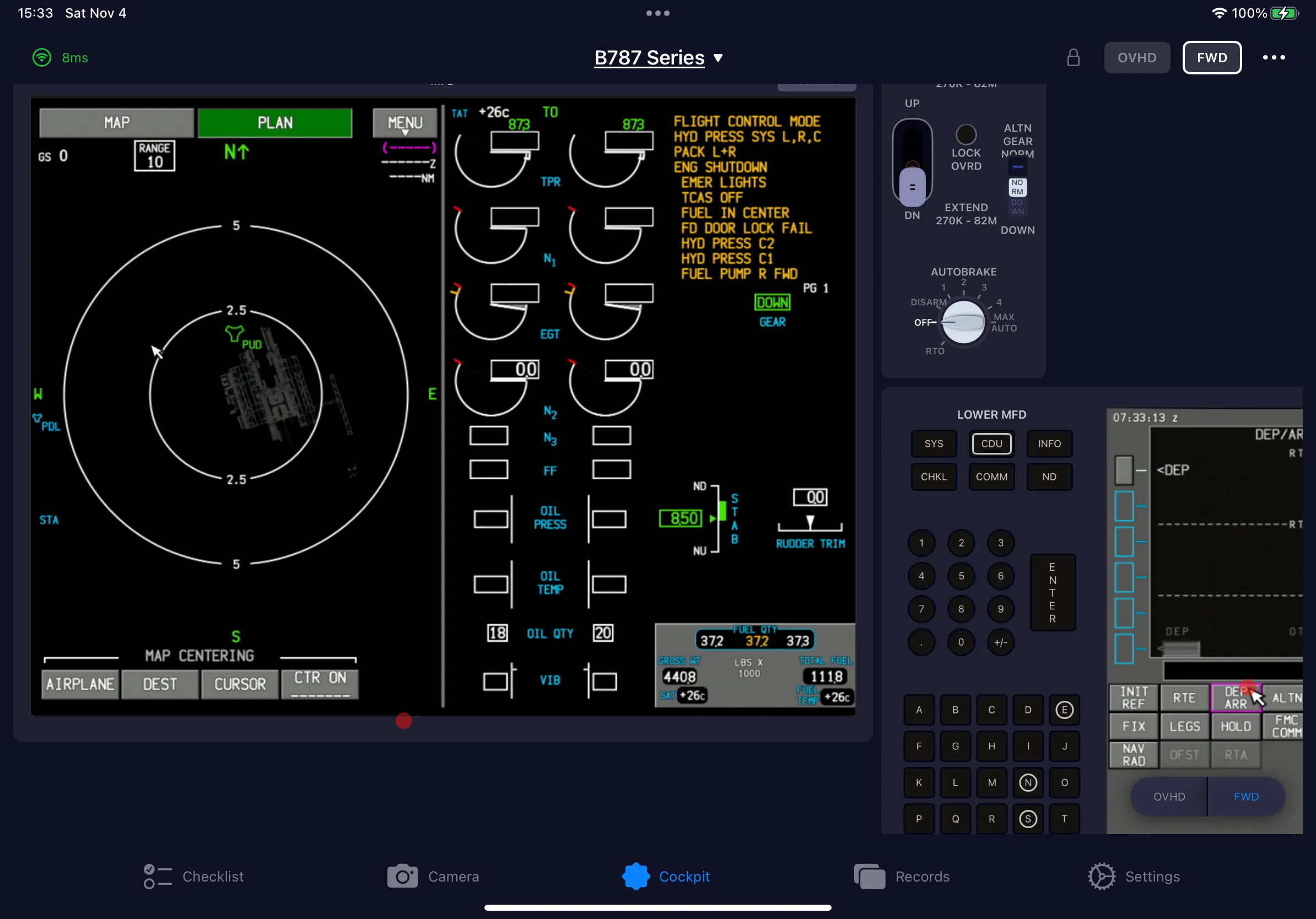This screenshot has width=1316, height=919.
Task: Switch to the OVHD panel view
Action: click(x=1136, y=57)
